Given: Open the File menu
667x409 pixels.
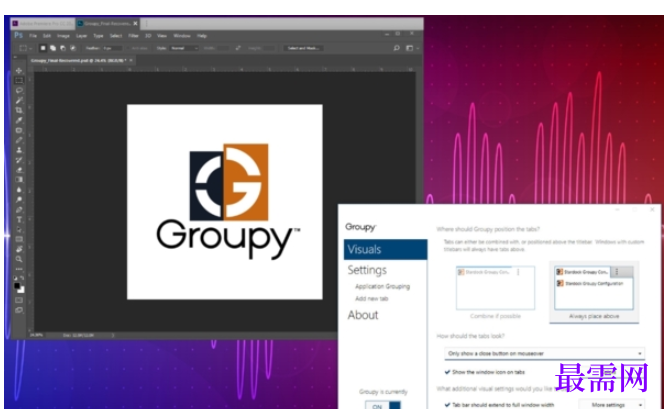Looking at the screenshot, I should click(33, 36).
